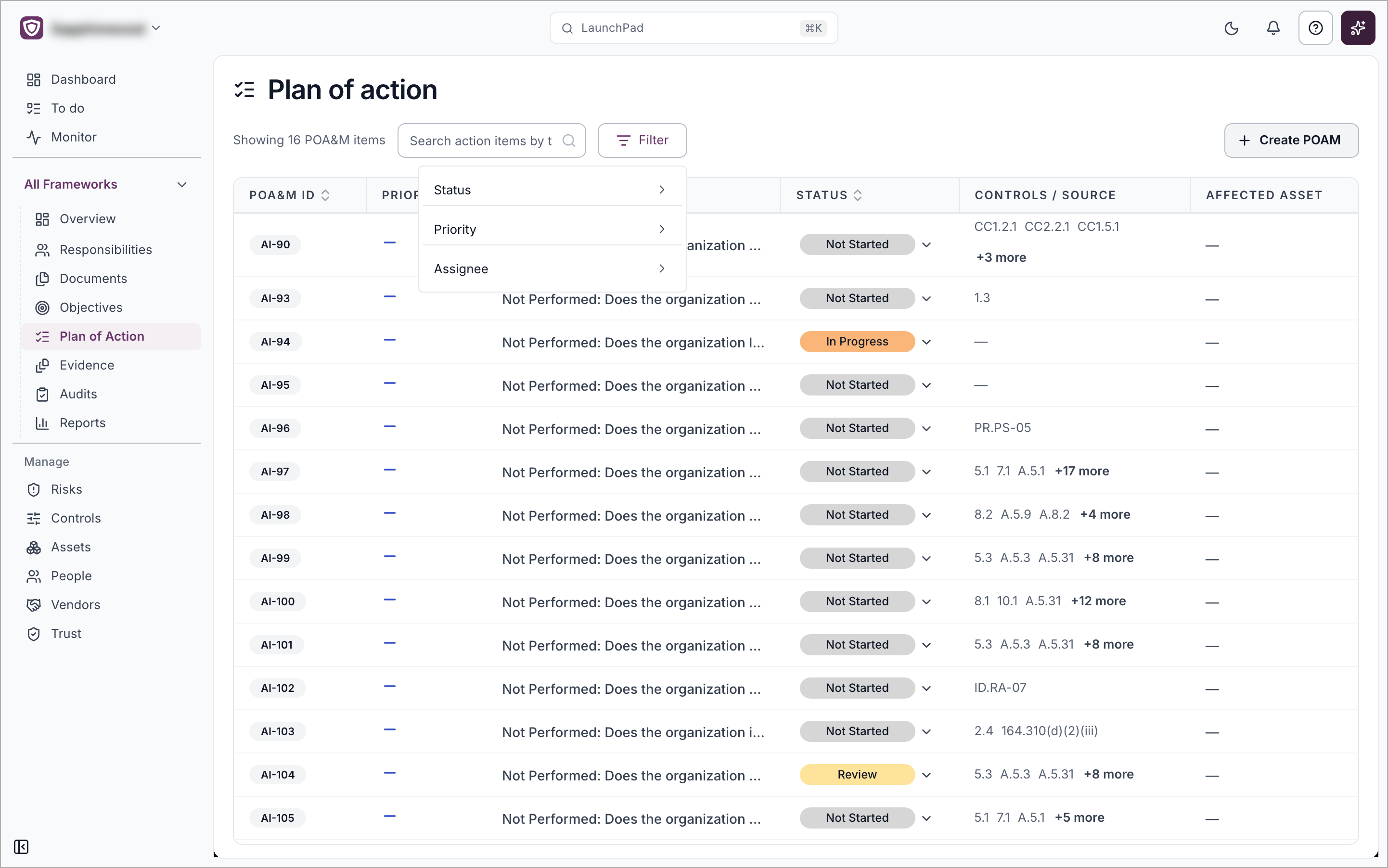Viewport: 1388px width, 868px height.
Task: Expand organization switcher chevron
Action: (x=155, y=27)
